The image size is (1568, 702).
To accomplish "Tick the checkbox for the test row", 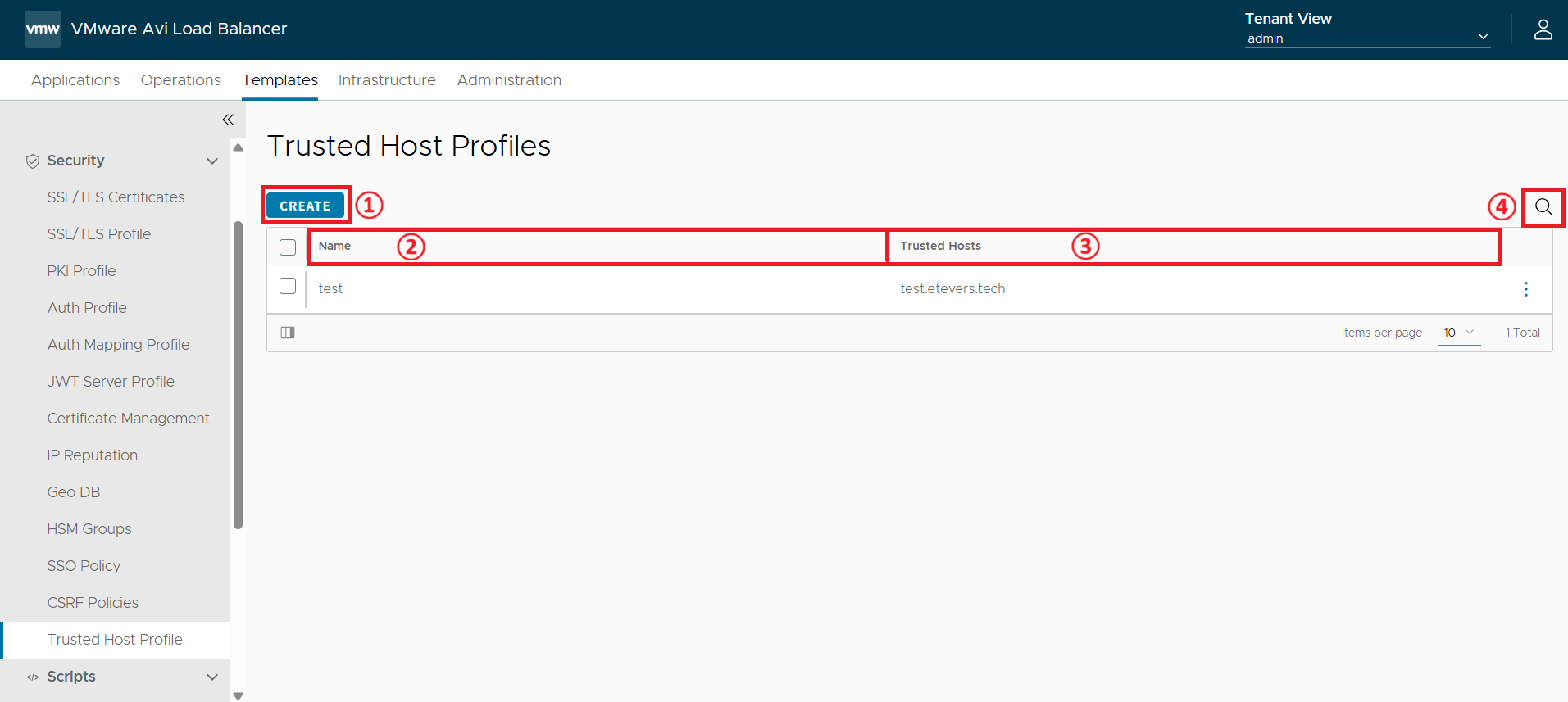I will [x=288, y=286].
